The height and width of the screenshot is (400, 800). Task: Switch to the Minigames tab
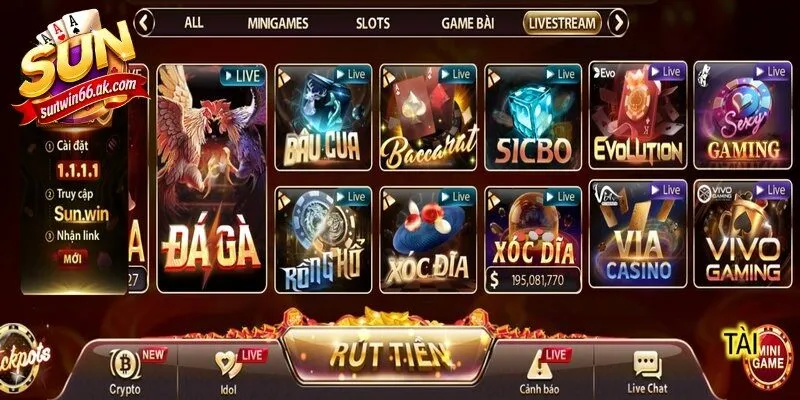(278, 23)
